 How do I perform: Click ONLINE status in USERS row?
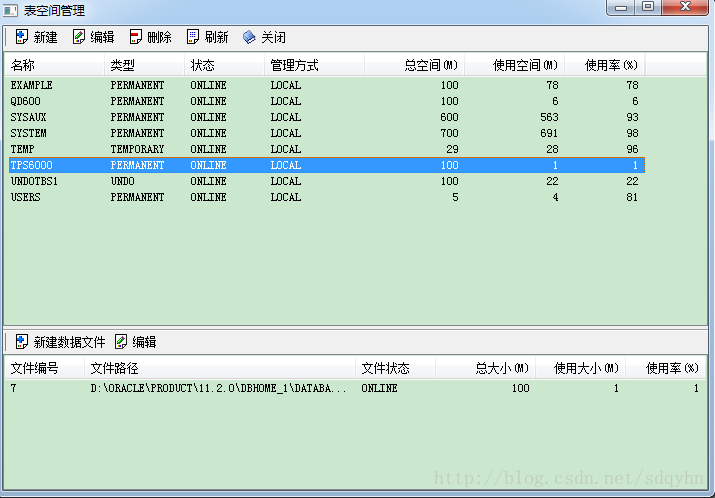pyautogui.click(x=208, y=197)
